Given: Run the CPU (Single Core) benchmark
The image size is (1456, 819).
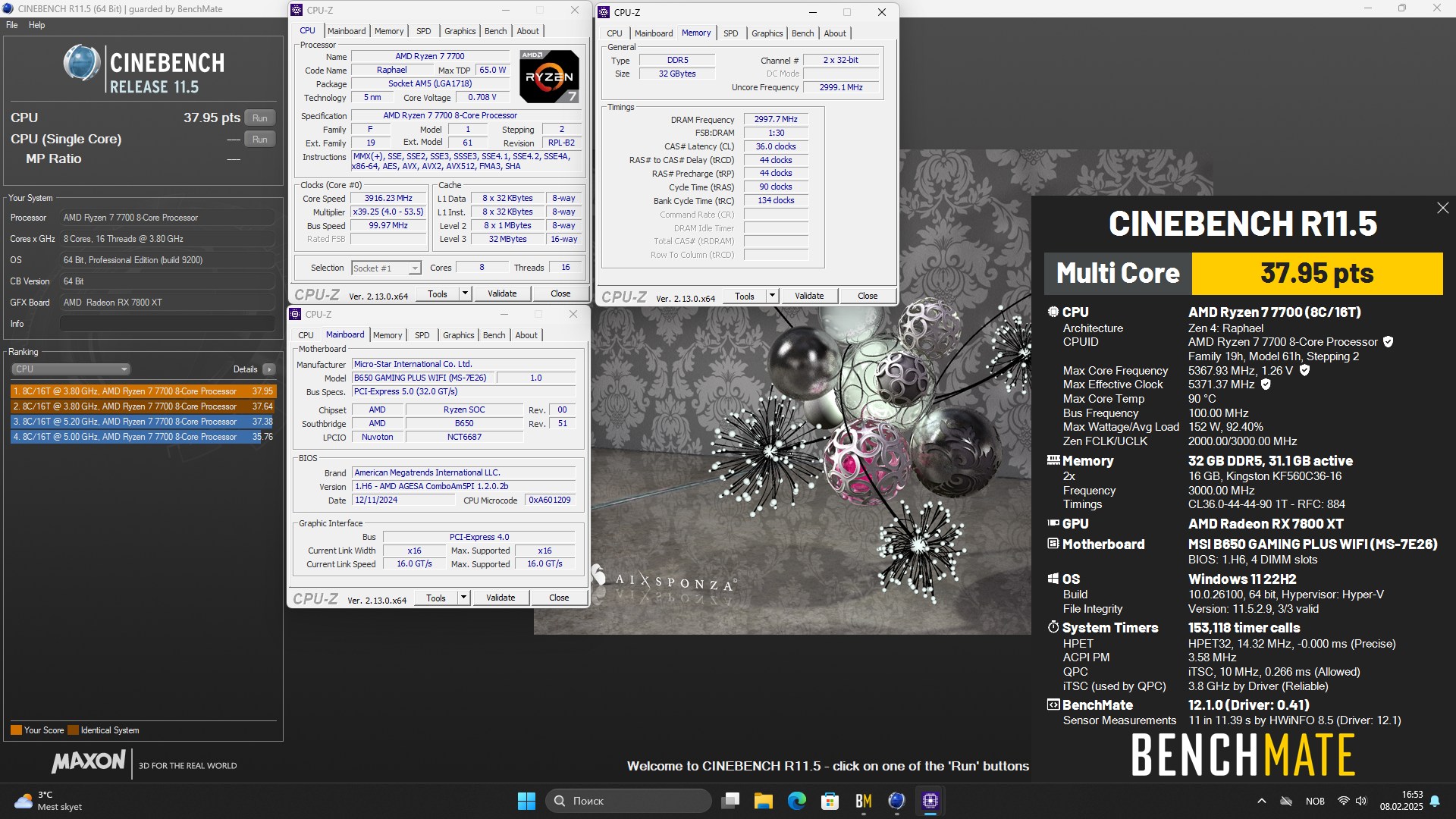Looking at the screenshot, I should [259, 140].
